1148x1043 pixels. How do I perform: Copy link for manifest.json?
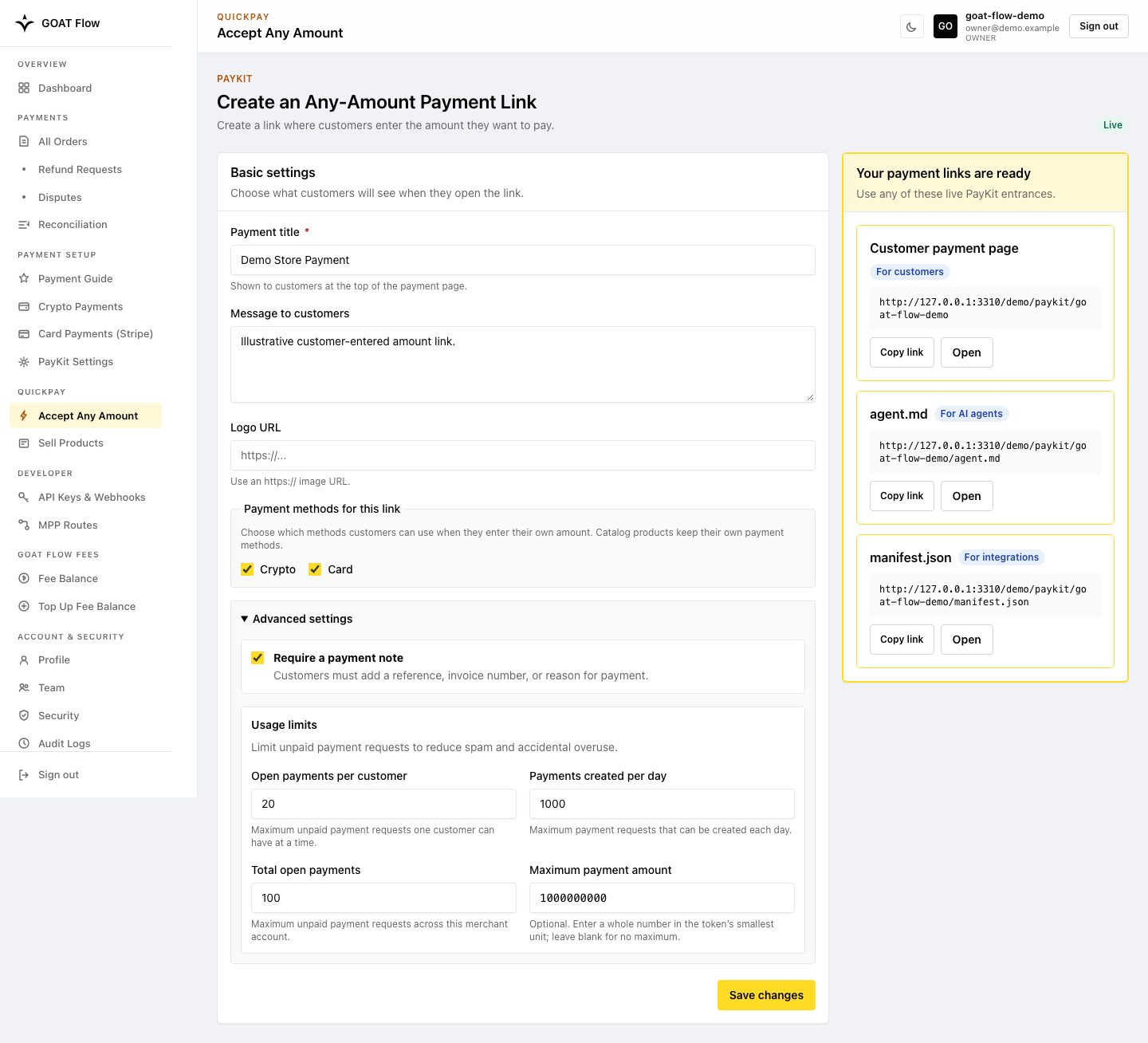click(902, 640)
